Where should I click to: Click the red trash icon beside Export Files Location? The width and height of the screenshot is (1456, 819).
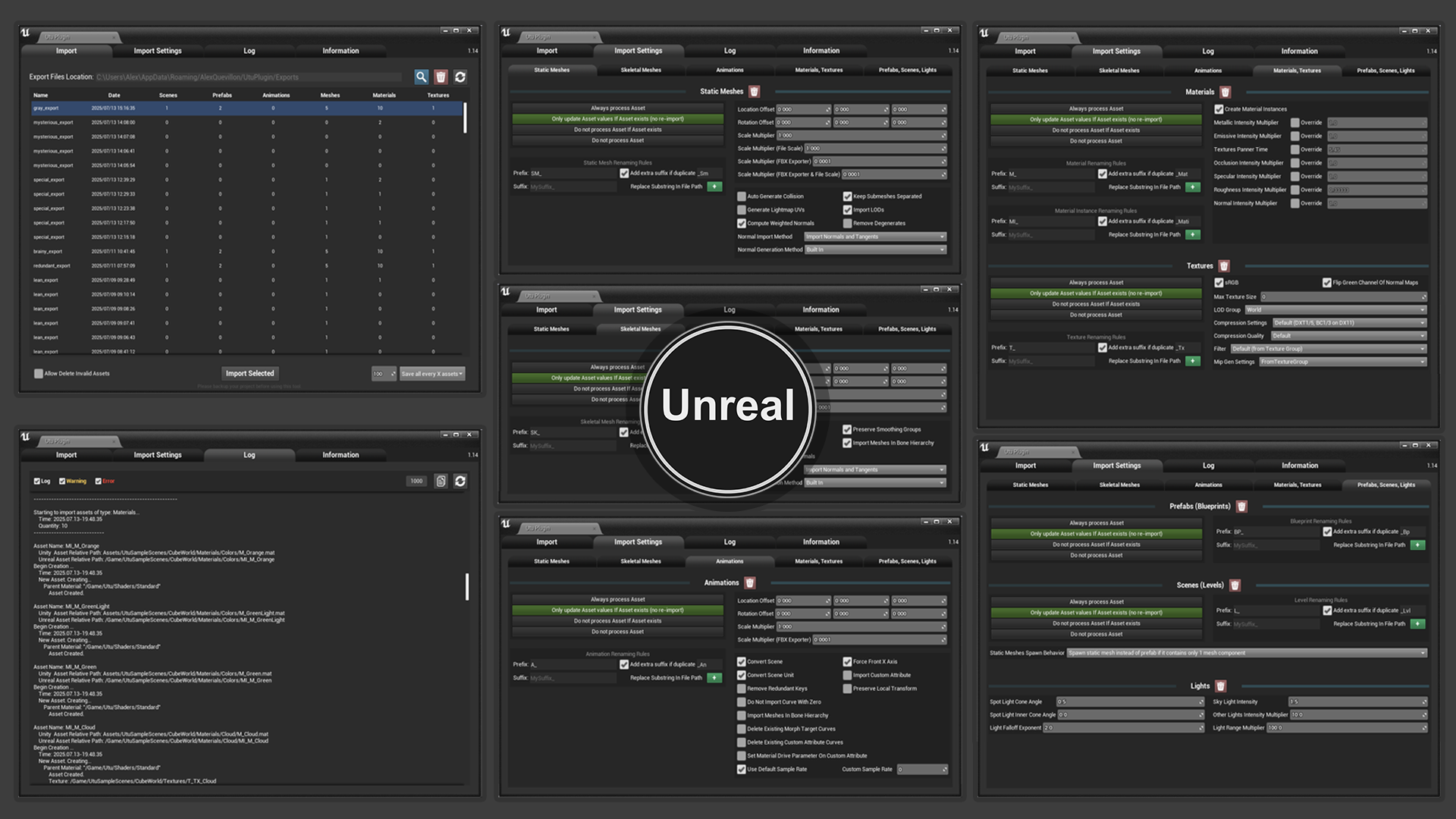pyautogui.click(x=441, y=77)
